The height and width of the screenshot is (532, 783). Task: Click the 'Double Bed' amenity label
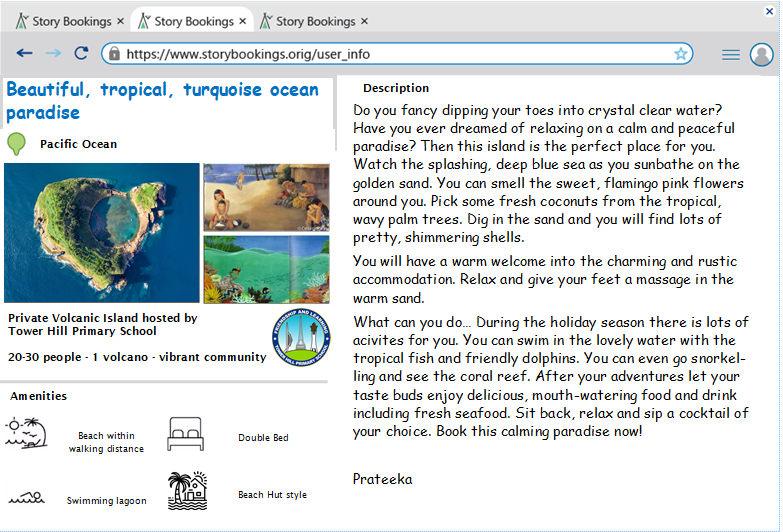263,438
